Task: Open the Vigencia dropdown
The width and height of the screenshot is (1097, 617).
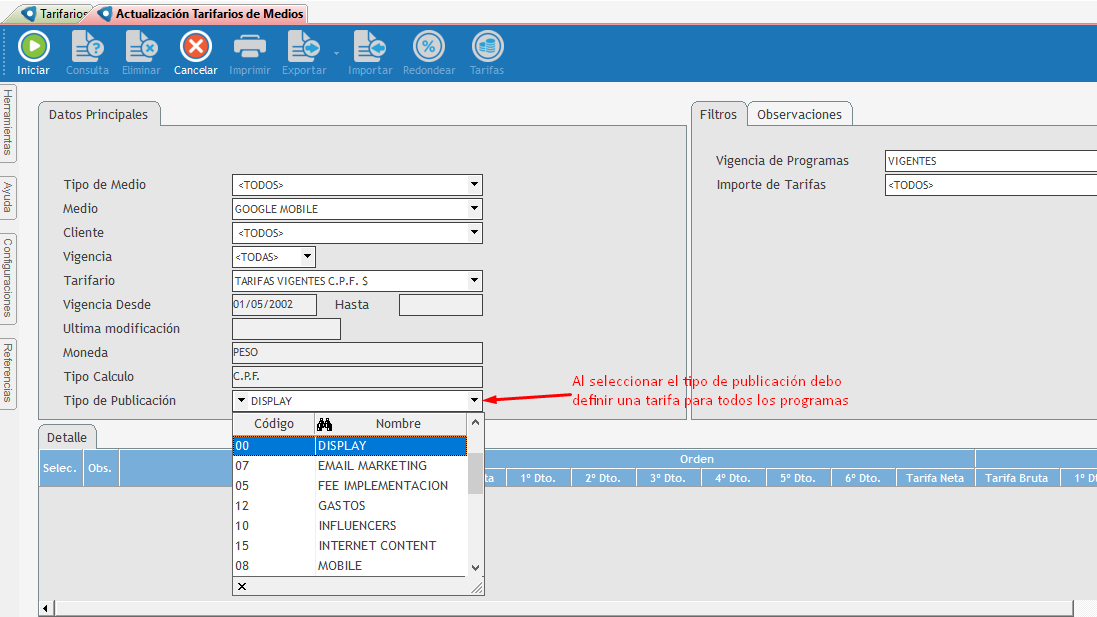Action: [307, 257]
